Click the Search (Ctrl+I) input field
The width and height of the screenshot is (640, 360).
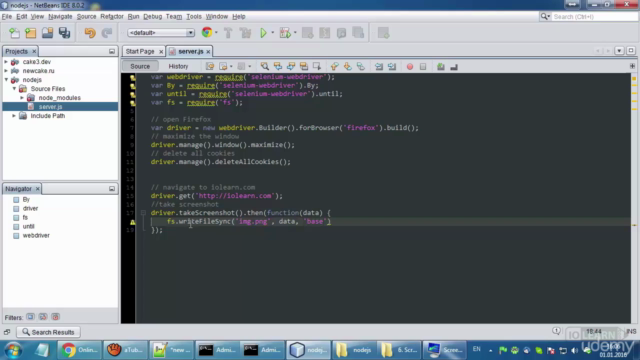[x=594, y=17]
